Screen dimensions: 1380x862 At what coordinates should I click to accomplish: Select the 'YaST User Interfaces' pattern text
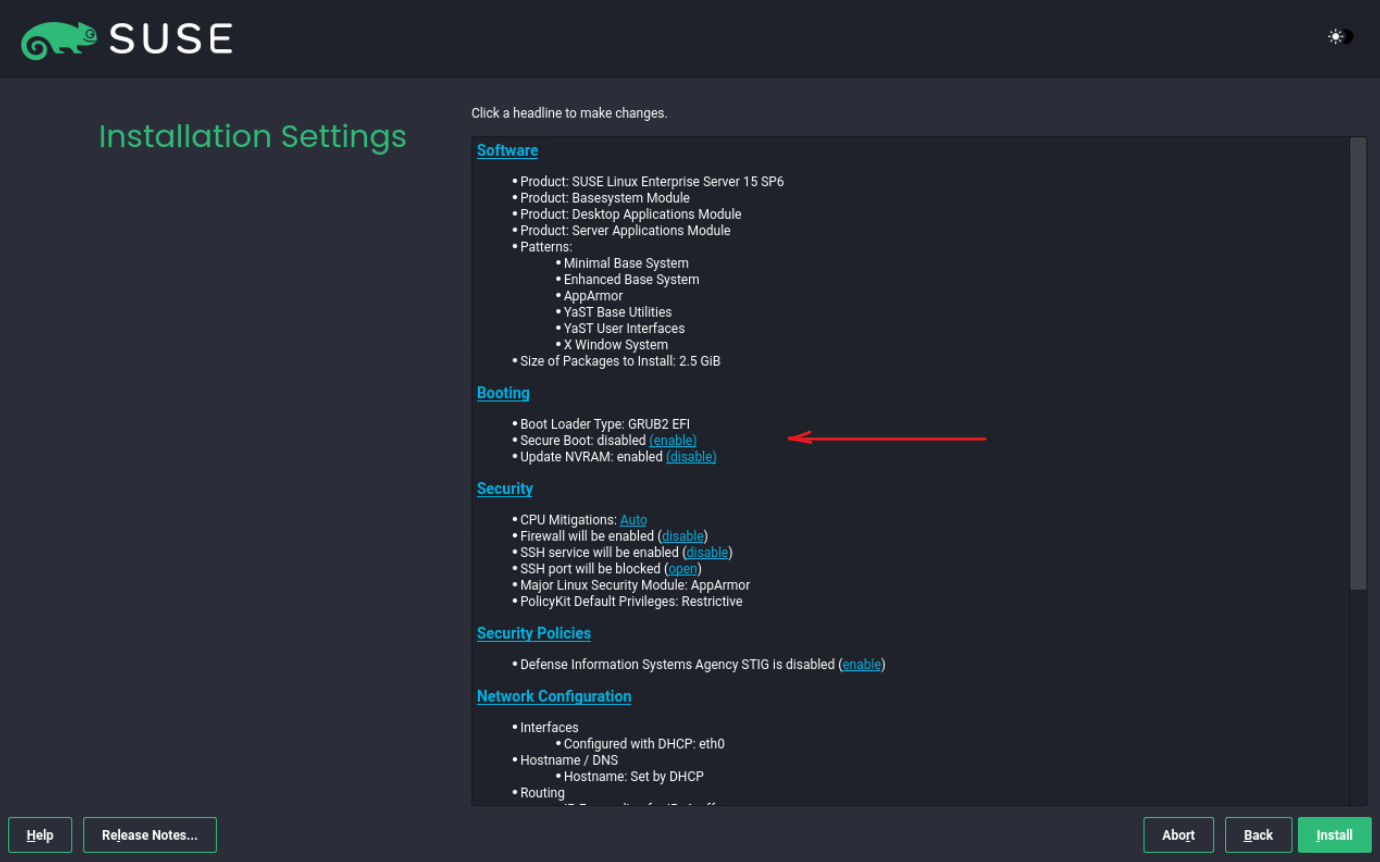pyautogui.click(x=624, y=328)
